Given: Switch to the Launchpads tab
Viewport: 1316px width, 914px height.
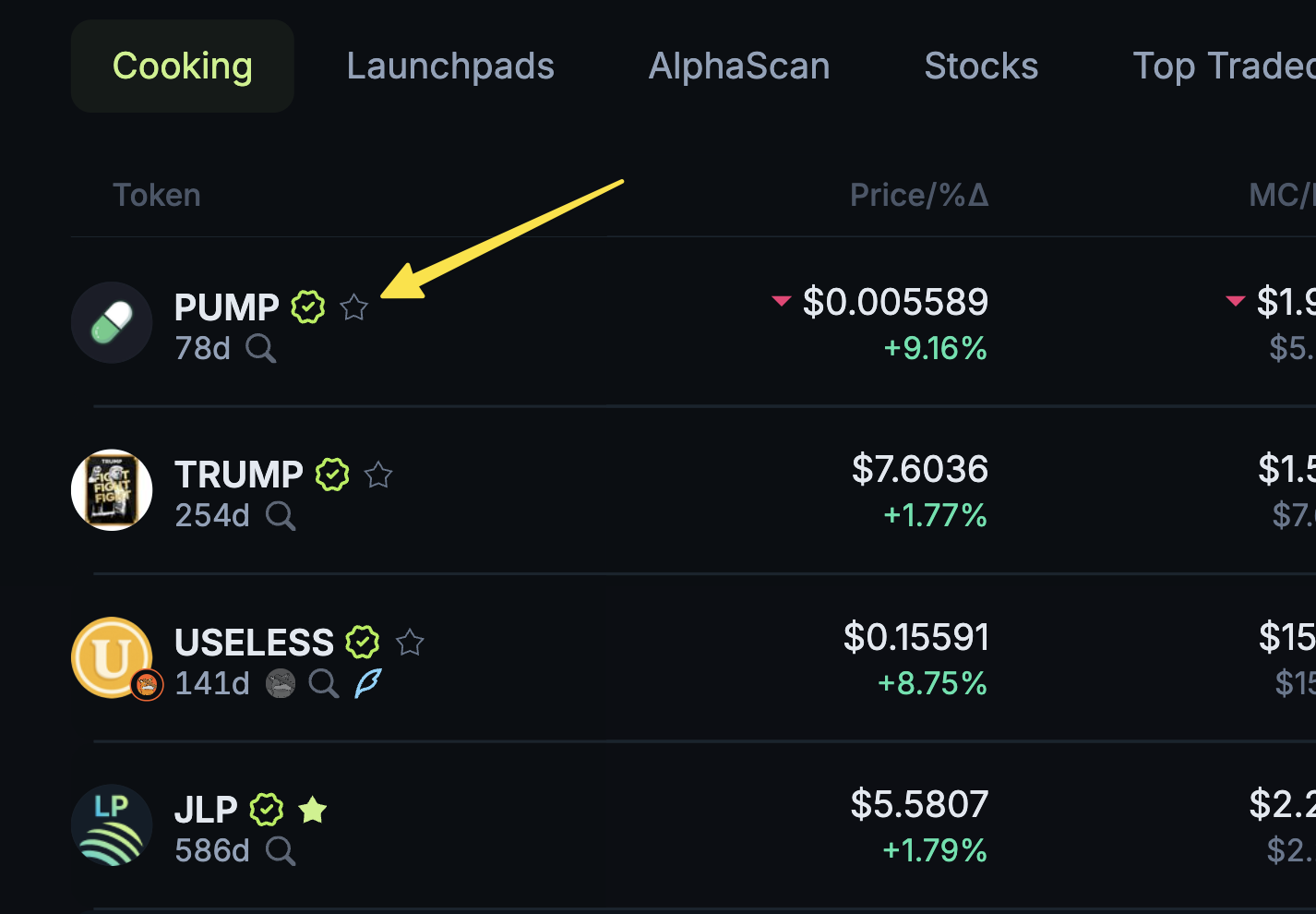Looking at the screenshot, I should [x=450, y=66].
